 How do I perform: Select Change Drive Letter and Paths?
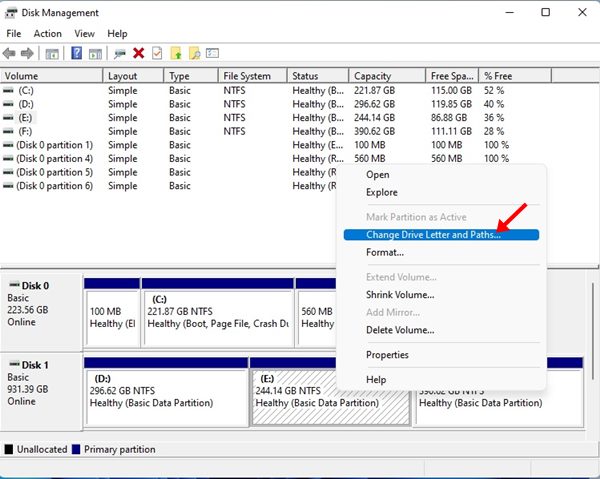point(433,235)
